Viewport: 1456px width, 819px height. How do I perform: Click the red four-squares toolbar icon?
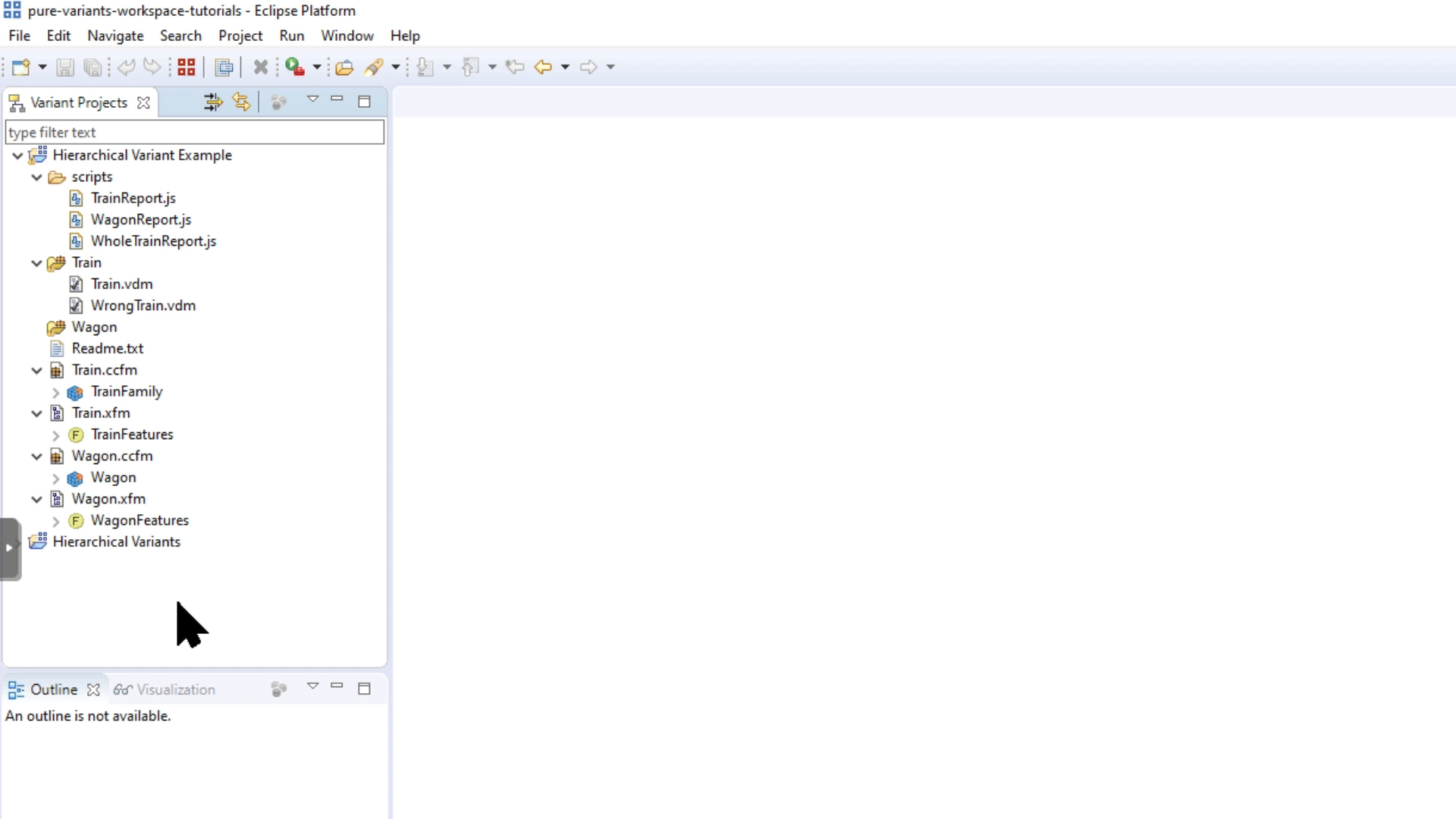point(187,67)
